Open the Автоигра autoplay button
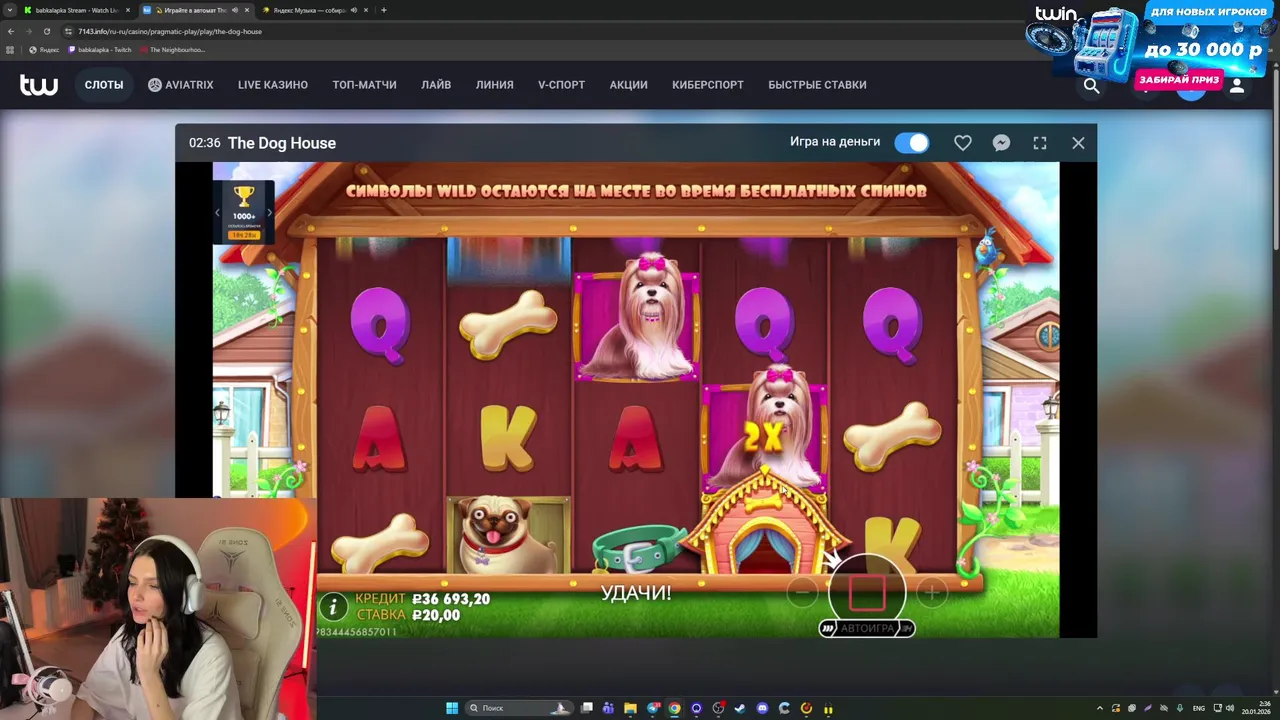1280x720 pixels. (867, 628)
